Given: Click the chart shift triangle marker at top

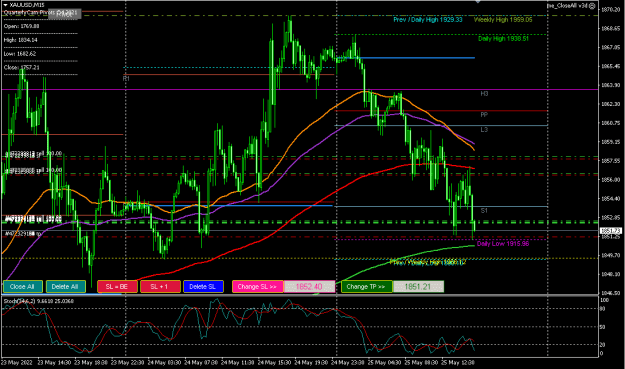Looking at the screenshot, I should point(478,2).
